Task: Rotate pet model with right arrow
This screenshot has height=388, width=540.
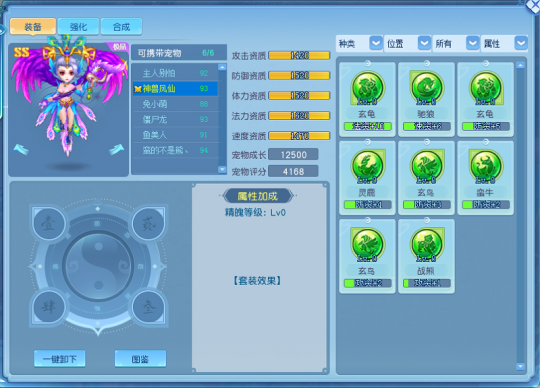Action: [x=116, y=149]
